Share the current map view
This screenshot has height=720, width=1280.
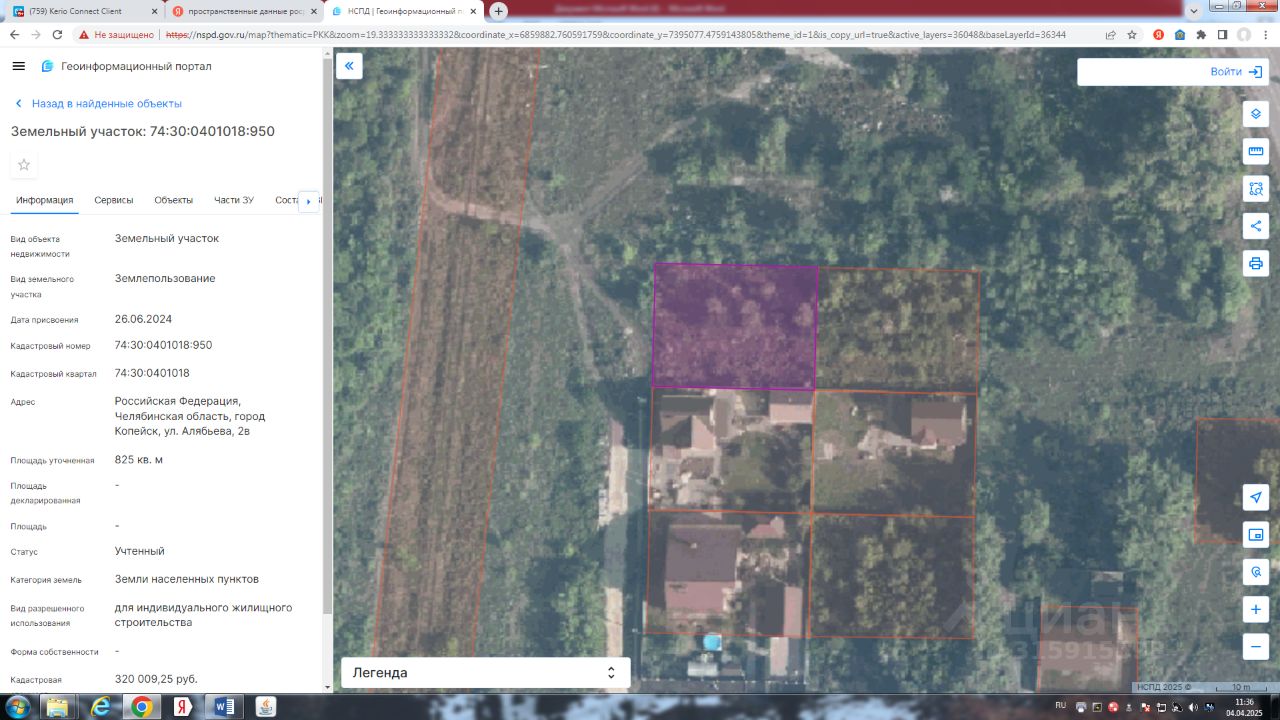click(1255, 226)
